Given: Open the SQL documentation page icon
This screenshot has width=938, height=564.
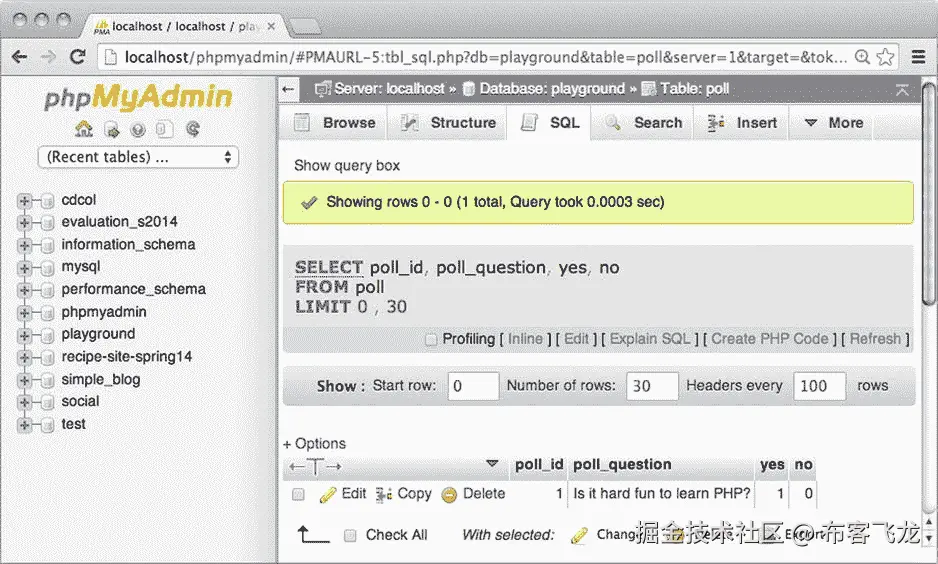Looking at the screenshot, I should (165, 129).
